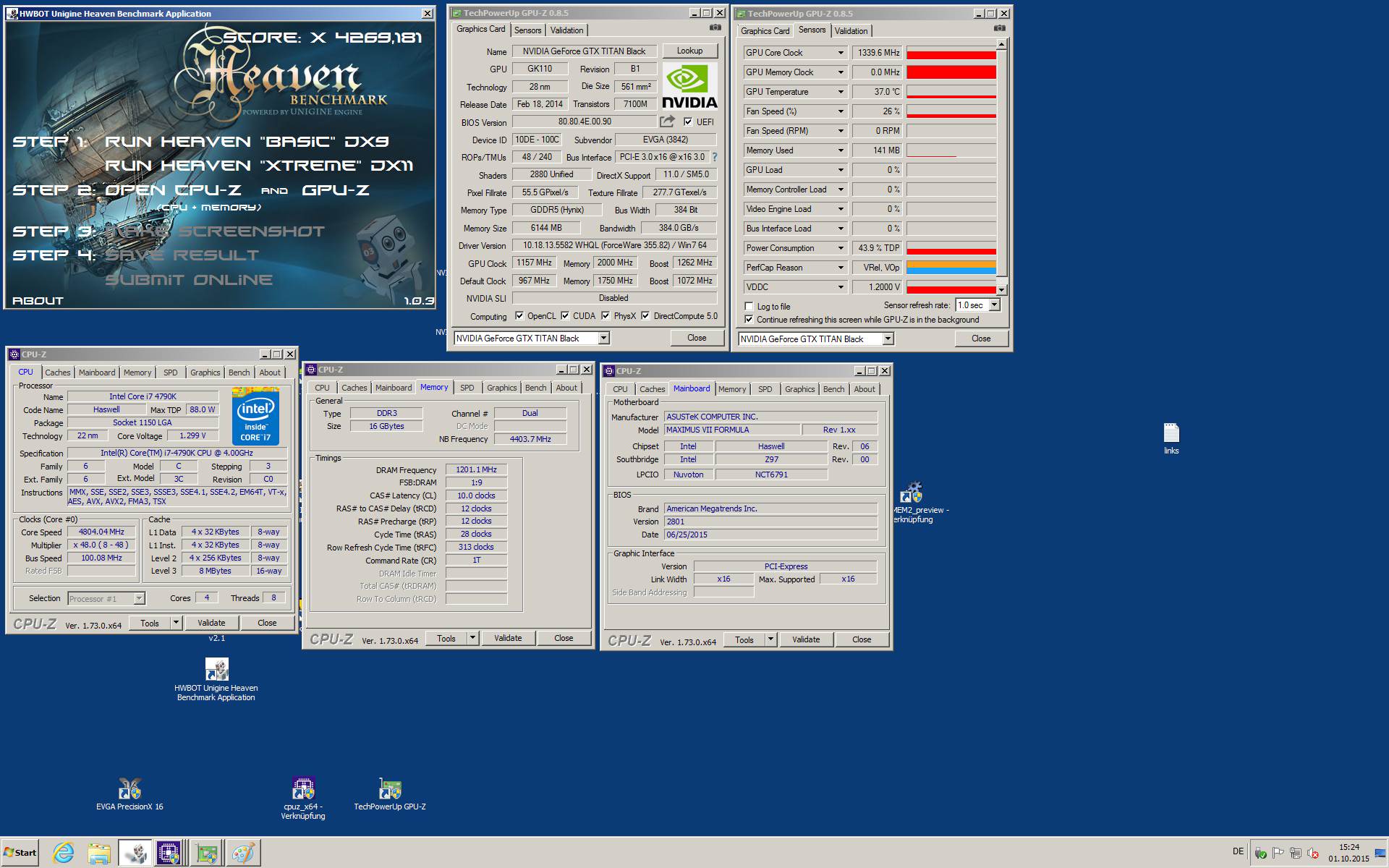Toggle the PhysX computing checkbox
Screen dimensions: 1389x868
(606, 315)
